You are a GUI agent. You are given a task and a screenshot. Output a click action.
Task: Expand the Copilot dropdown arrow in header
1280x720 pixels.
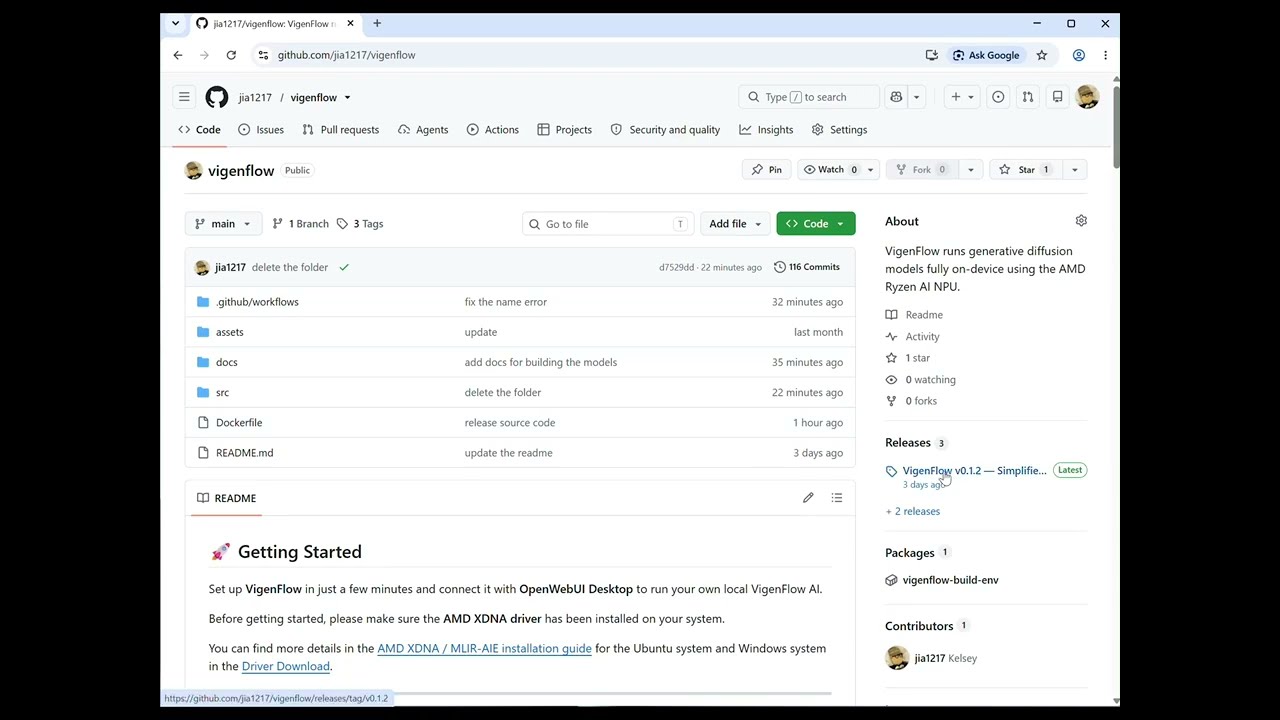coord(916,97)
